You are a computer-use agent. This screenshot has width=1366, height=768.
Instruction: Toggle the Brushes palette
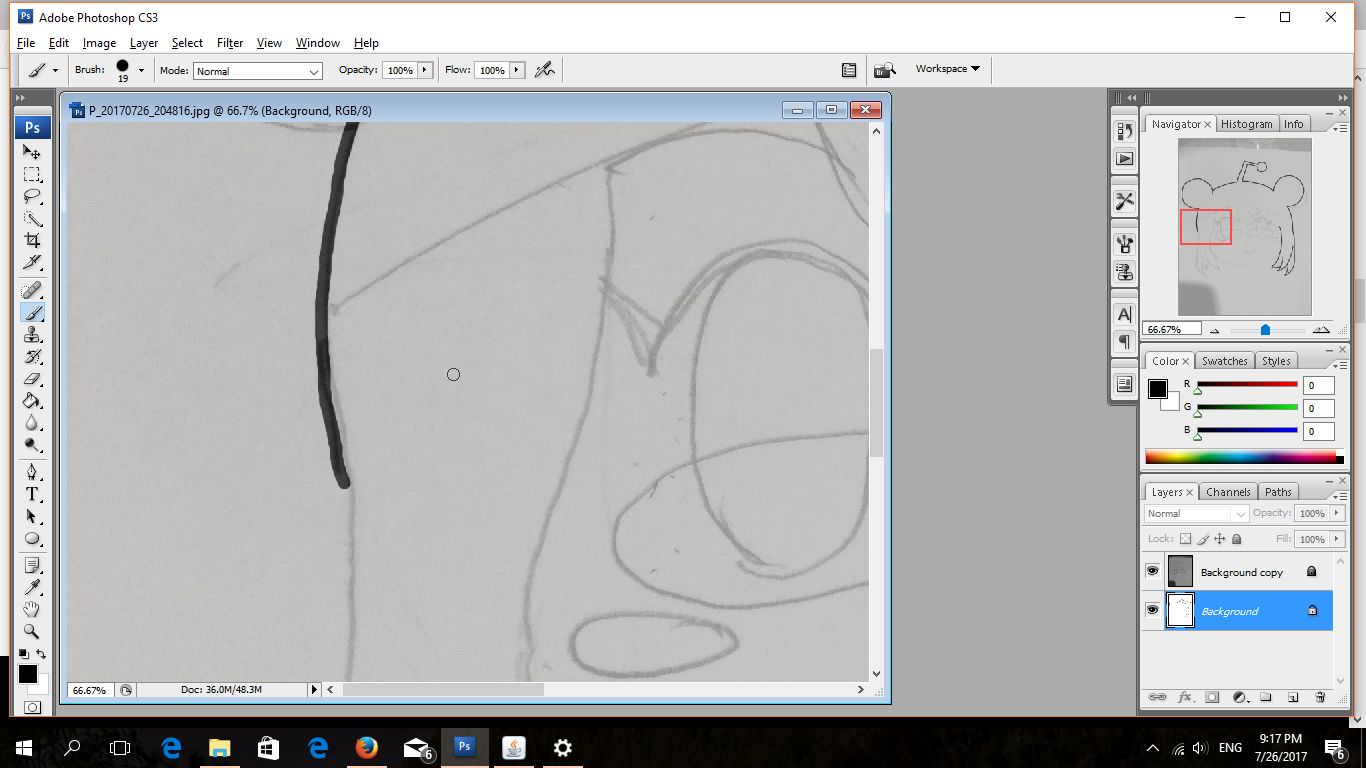(x=849, y=70)
